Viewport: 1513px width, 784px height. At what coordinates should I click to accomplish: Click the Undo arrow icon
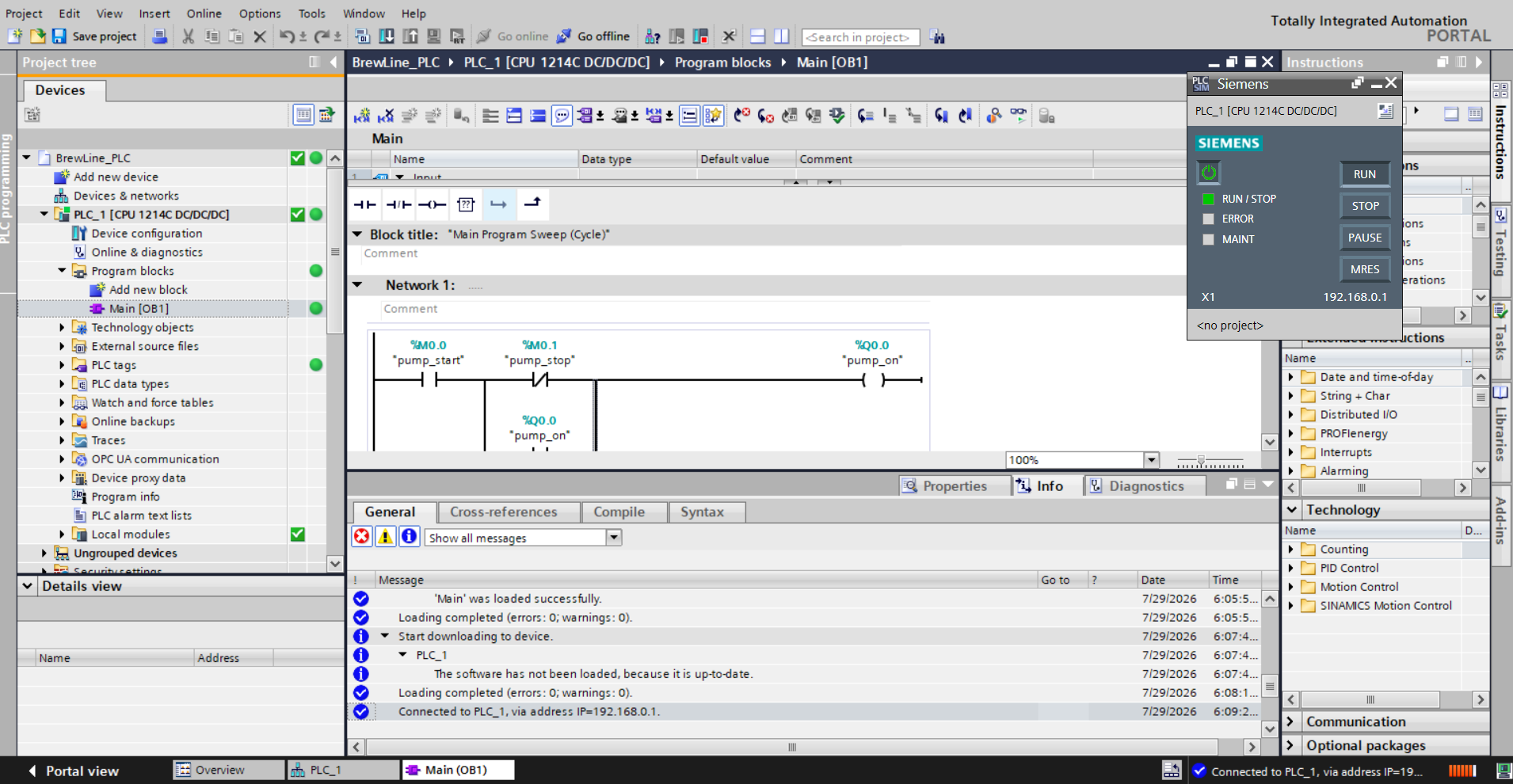click(x=287, y=36)
